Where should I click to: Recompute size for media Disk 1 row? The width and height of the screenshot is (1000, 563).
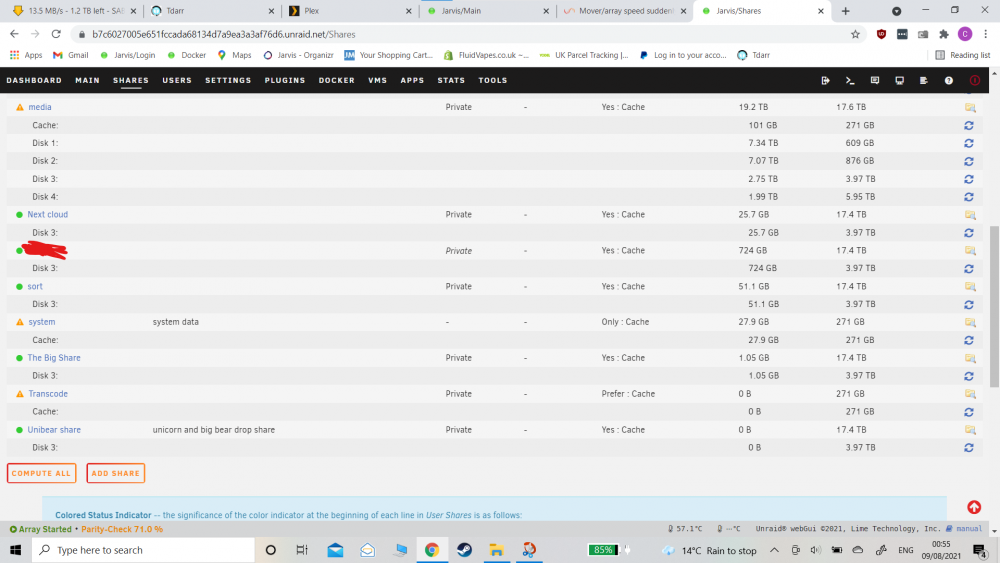coord(969,143)
